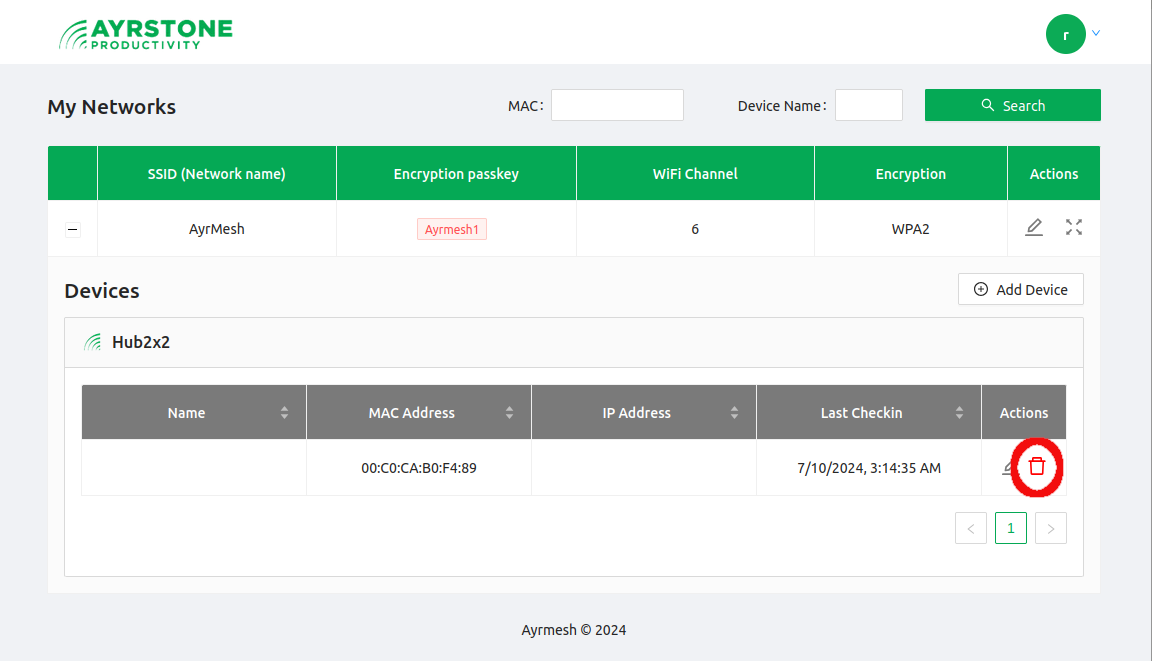Focus the MAC search field
Viewport: 1152px width, 661px height.
[x=617, y=105]
